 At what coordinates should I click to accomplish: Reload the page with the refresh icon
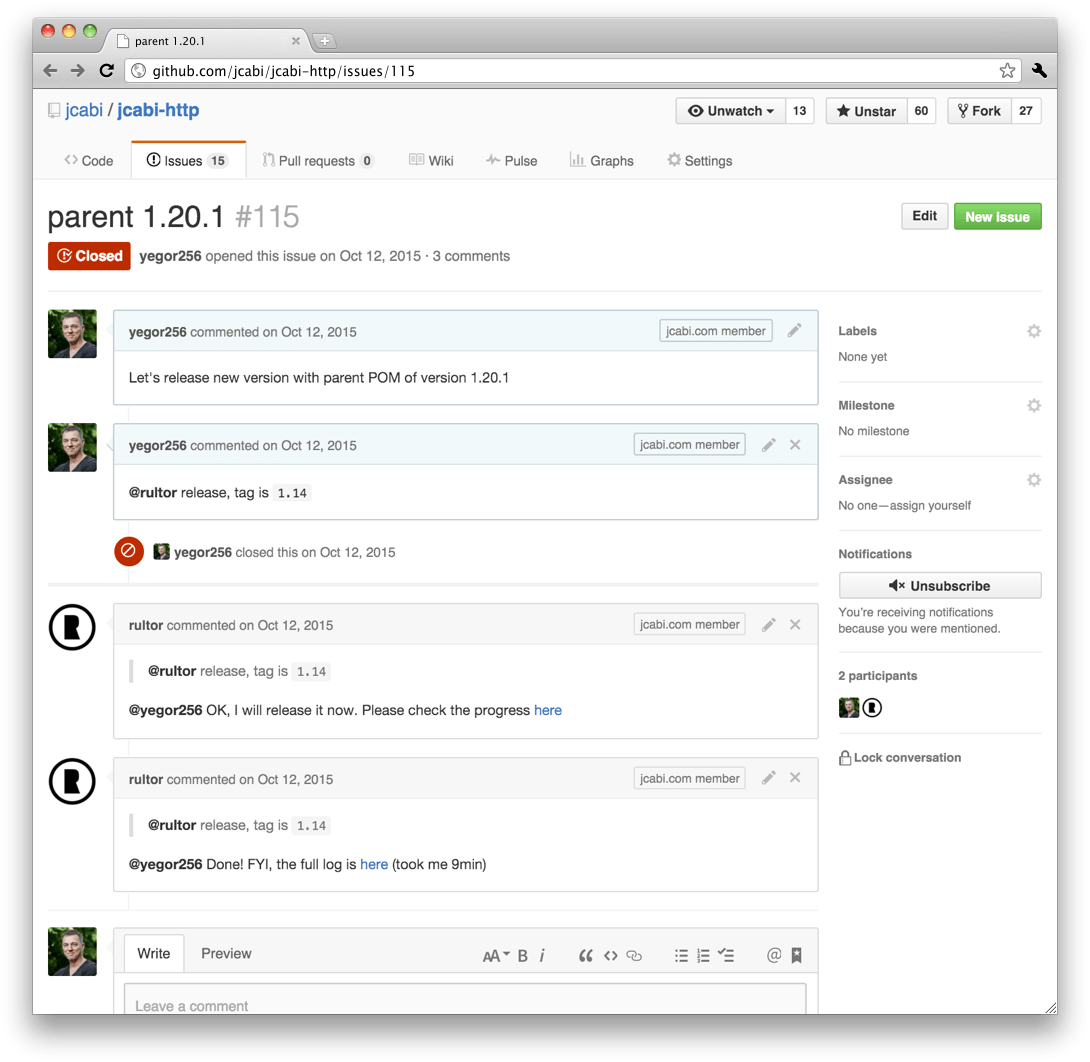click(106, 70)
